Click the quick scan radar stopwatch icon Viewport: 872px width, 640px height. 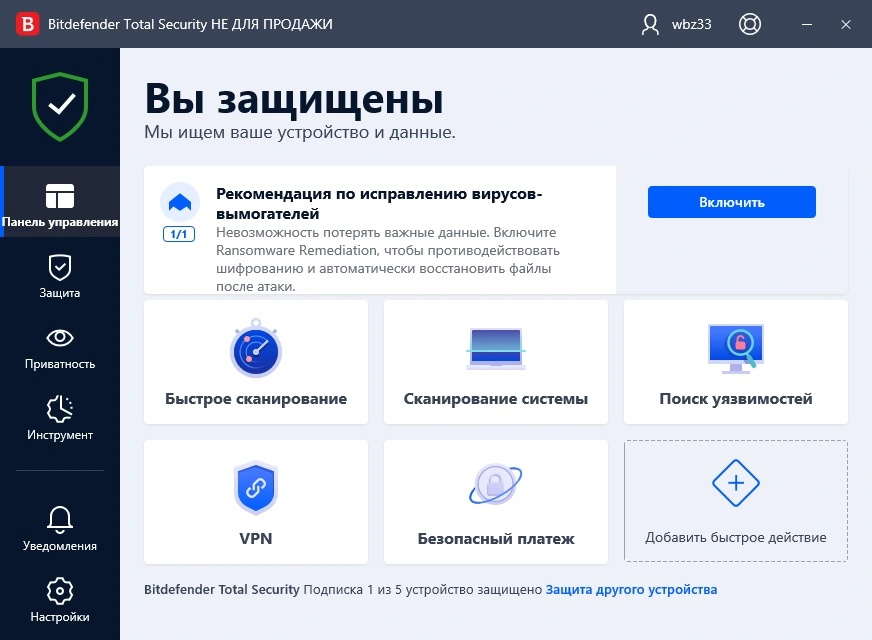coord(256,348)
